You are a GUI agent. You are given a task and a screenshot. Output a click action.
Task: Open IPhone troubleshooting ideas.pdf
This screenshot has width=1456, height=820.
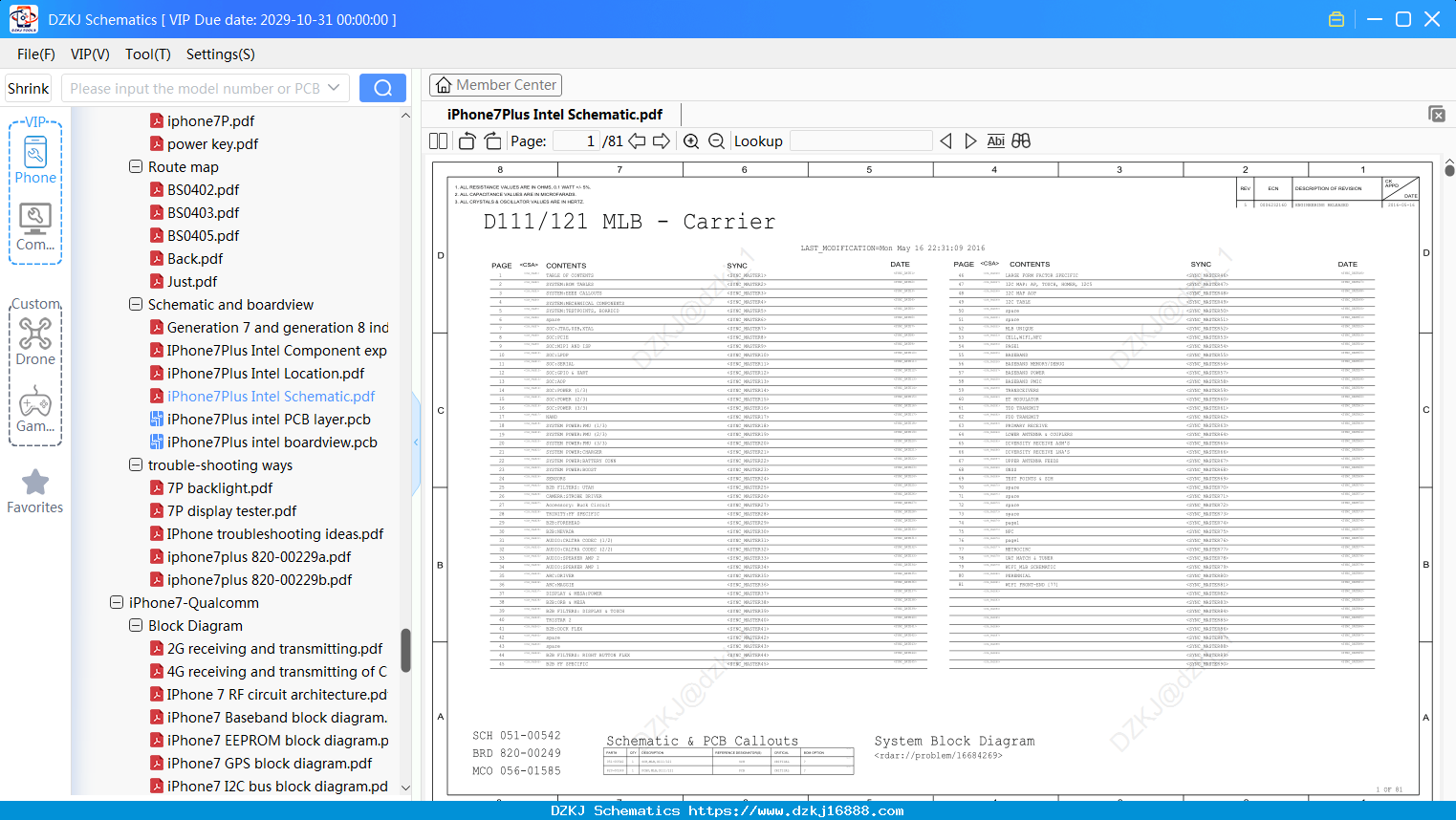pos(275,534)
